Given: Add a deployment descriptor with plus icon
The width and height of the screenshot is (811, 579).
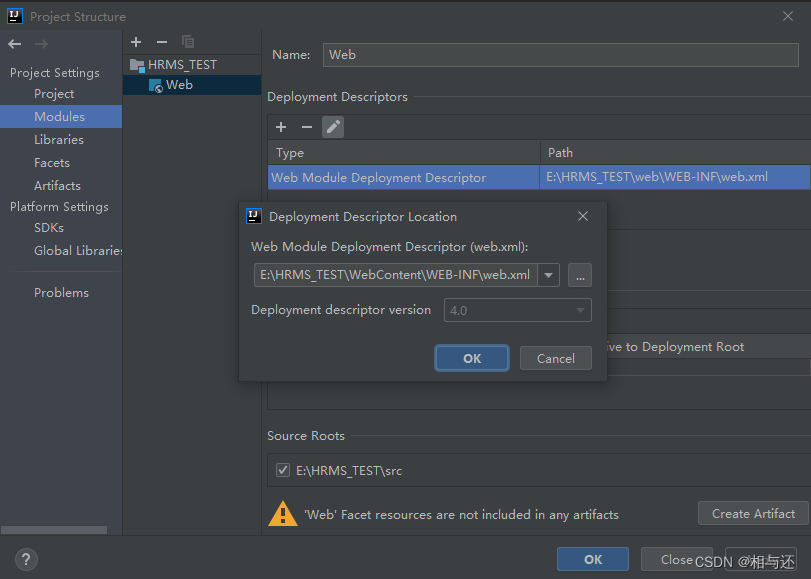Looking at the screenshot, I should (x=281, y=127).
